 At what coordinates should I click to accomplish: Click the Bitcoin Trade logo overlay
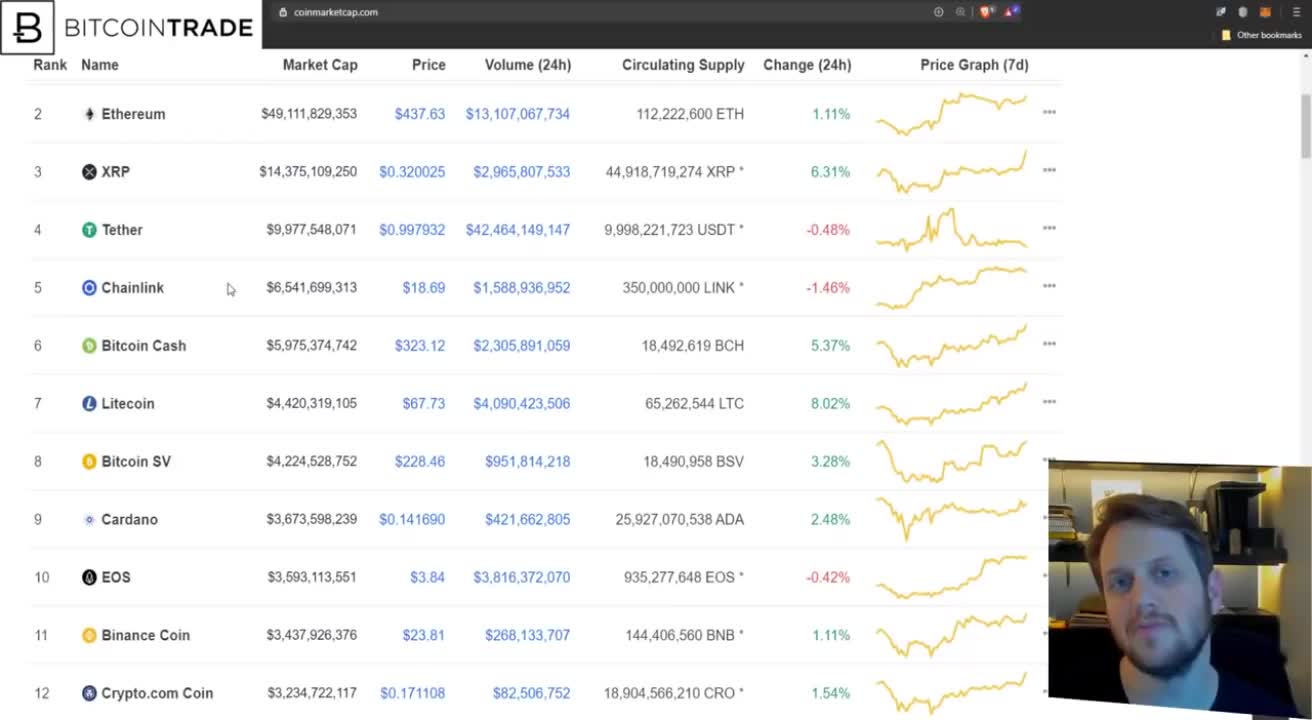(130, 26)
